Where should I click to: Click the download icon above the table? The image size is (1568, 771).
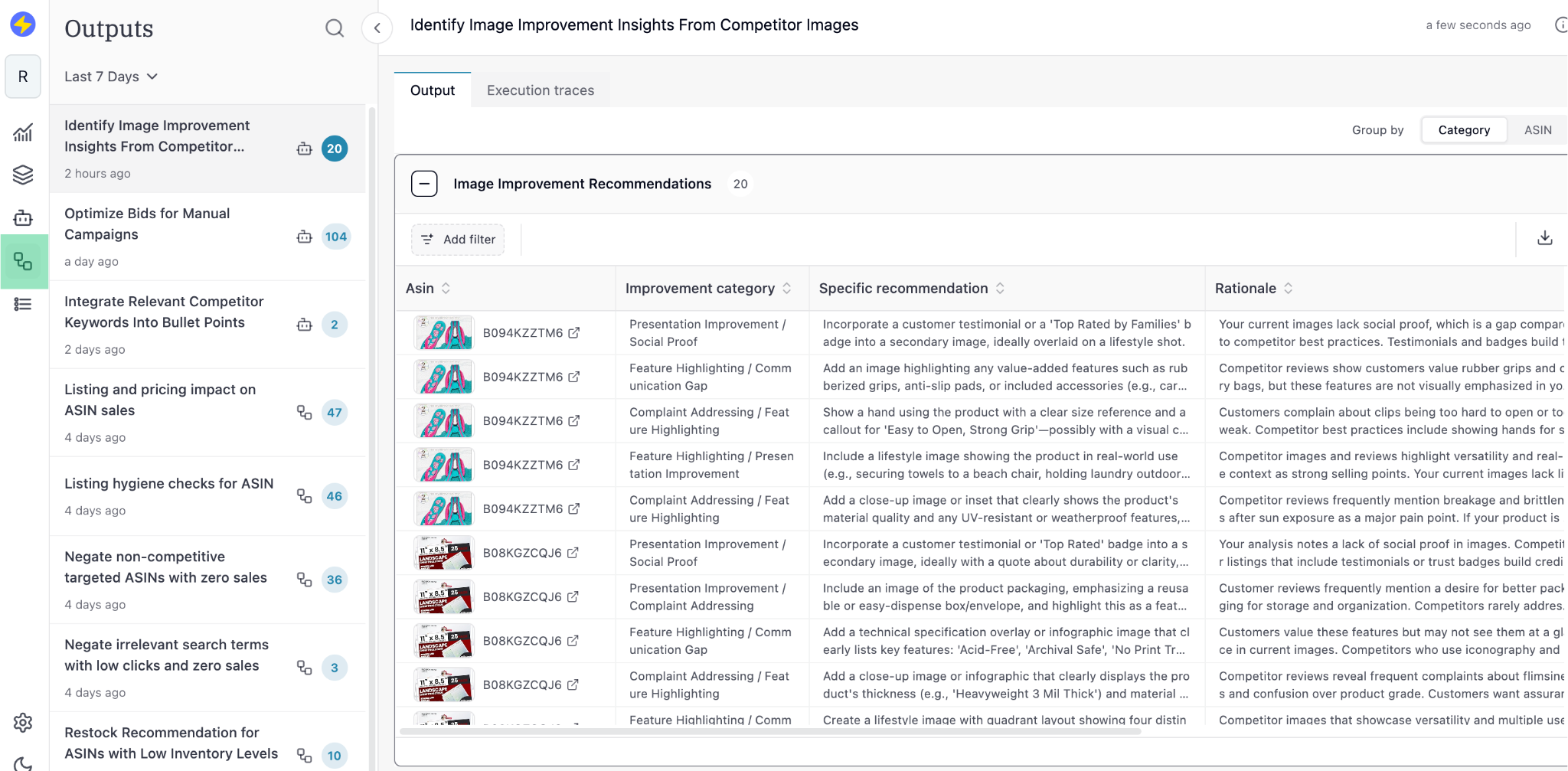click(x=1544, y=238)
